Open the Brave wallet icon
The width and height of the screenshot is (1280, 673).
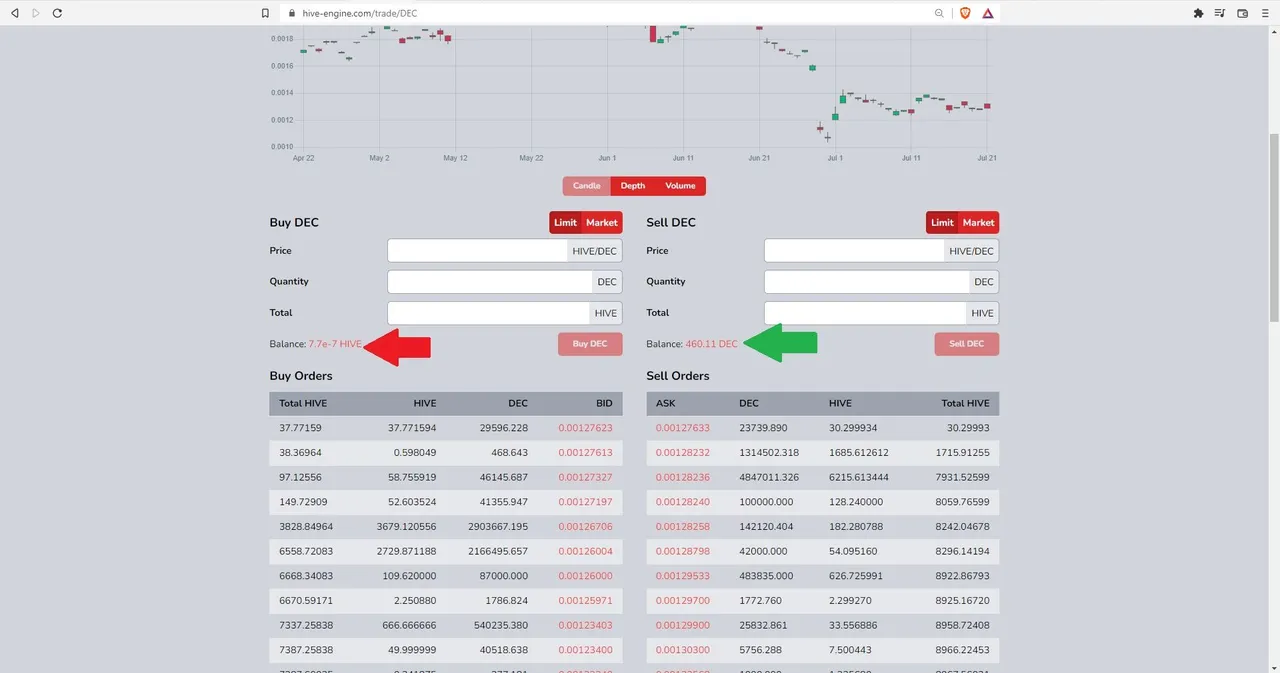(x=1243, y=13)
